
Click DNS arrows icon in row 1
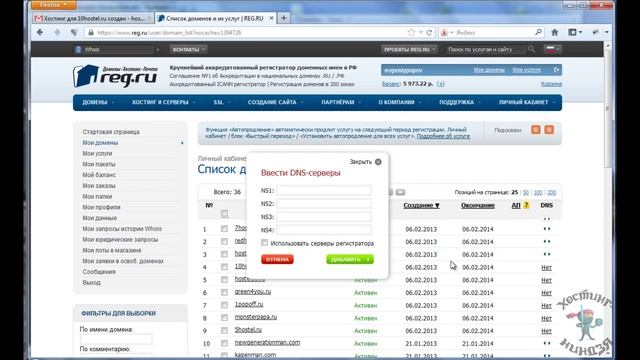547,229
